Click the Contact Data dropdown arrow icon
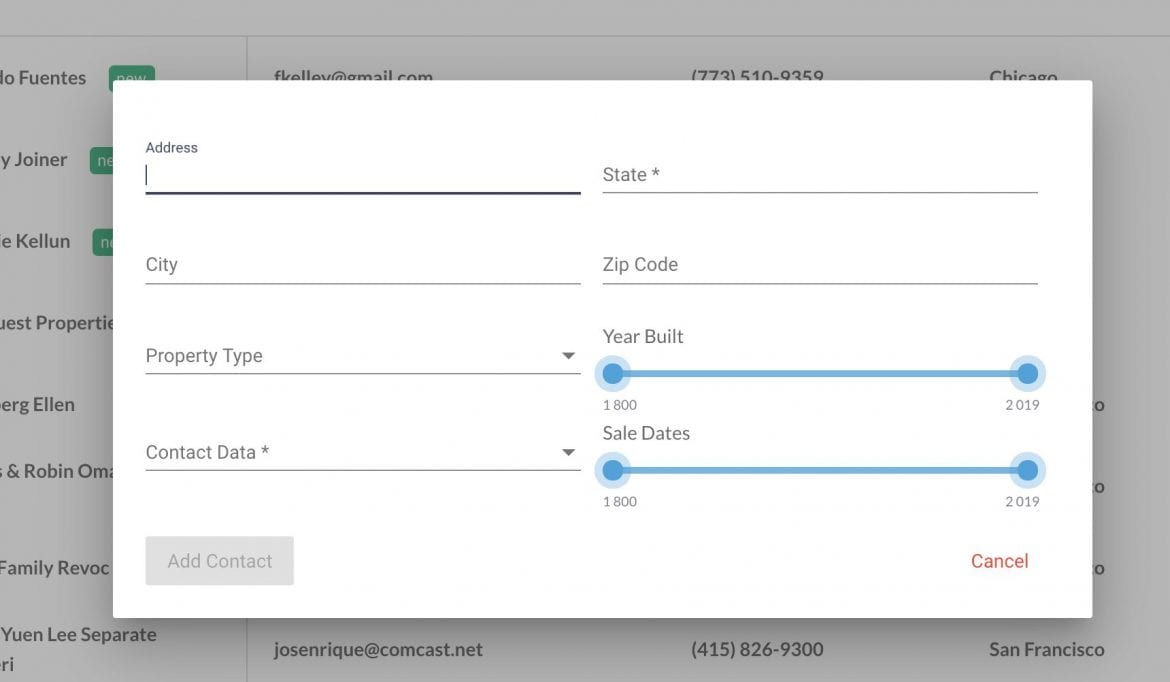The width and height of the screenshot is (1170, 682). [568, 452]
